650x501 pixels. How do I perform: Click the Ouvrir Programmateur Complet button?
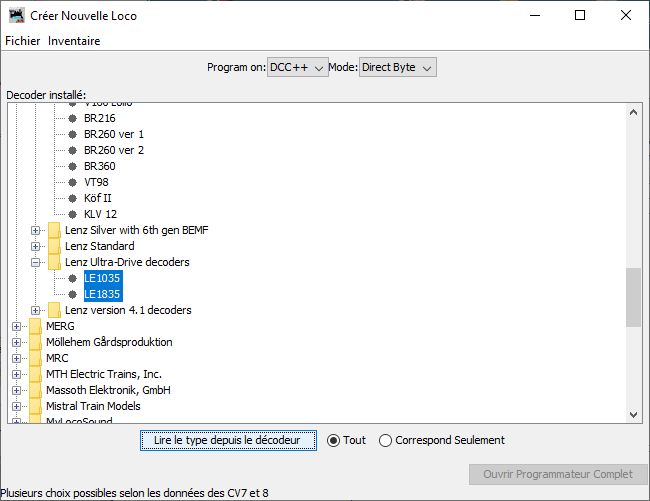coord(558,474)
